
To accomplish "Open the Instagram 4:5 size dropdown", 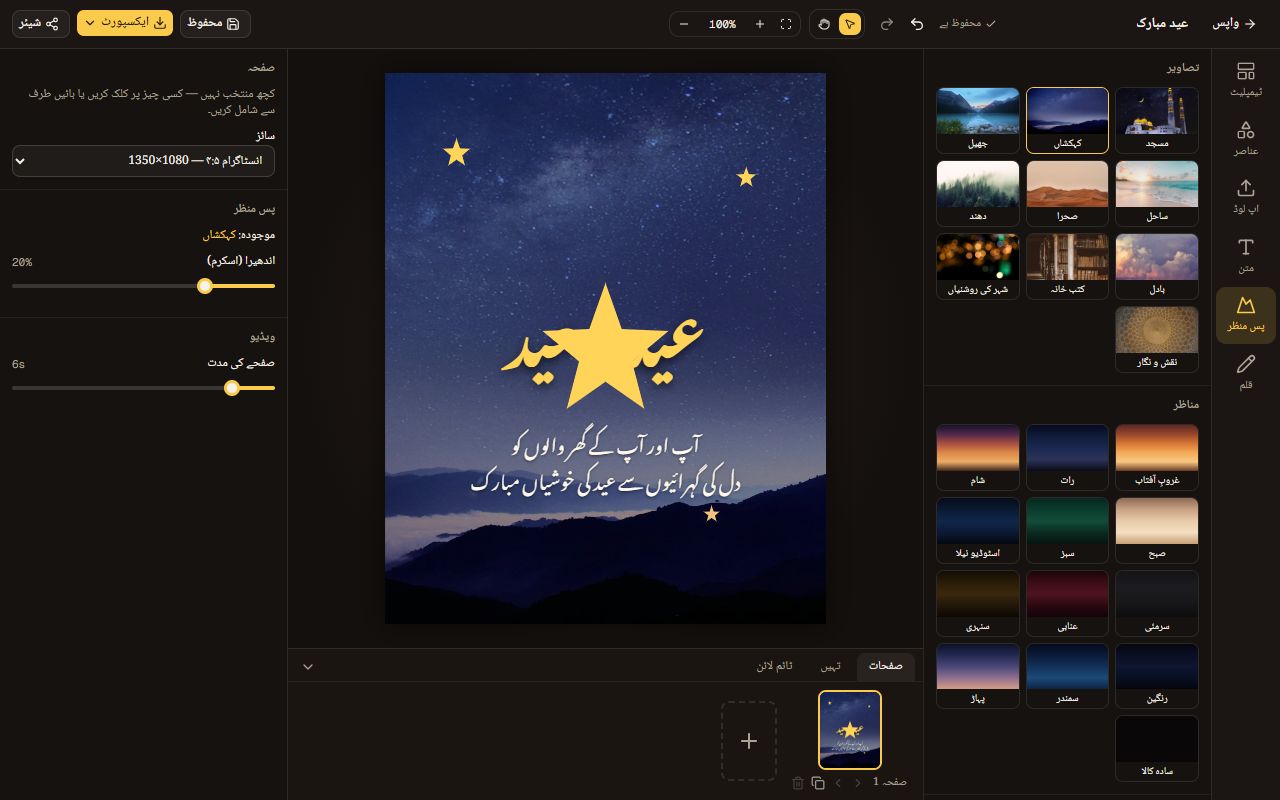I will 143,160.
